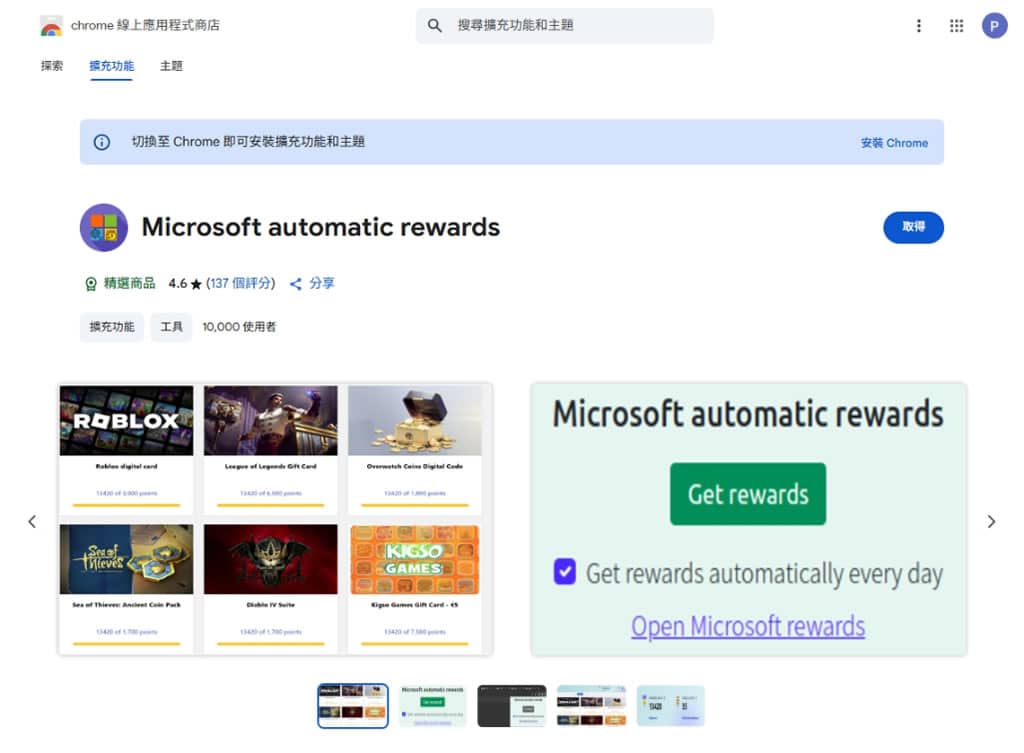Click the info icon in the banner
This screenshot has height=753, width=1024.
pyautogui.click(x=102, y=142)
